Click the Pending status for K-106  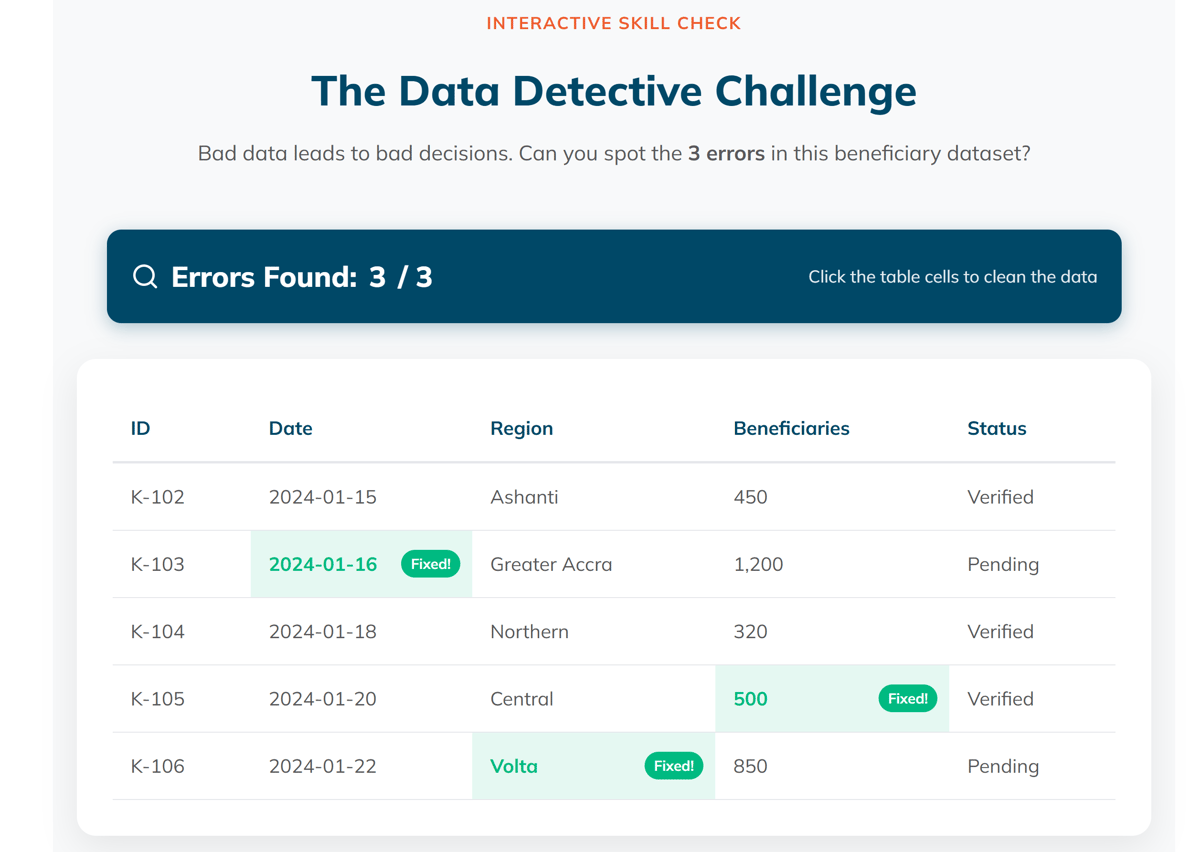pos(1003,766)
